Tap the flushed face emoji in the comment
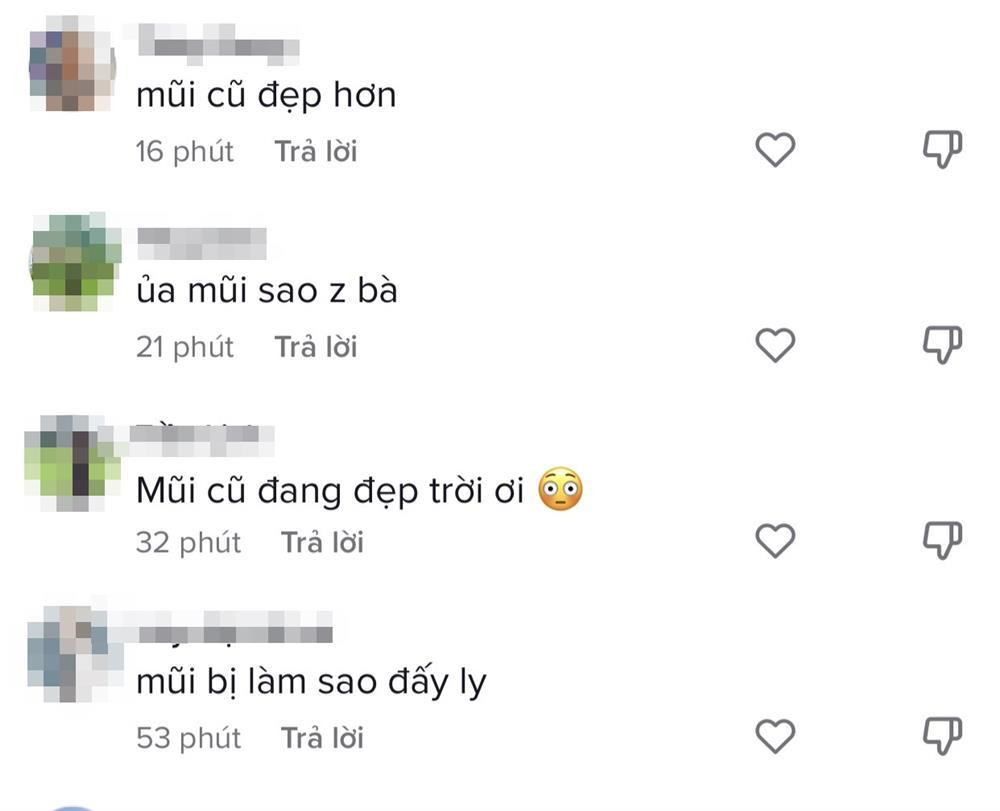The height and width of the screenshot is (811, 1000). [x=562, y=490]
